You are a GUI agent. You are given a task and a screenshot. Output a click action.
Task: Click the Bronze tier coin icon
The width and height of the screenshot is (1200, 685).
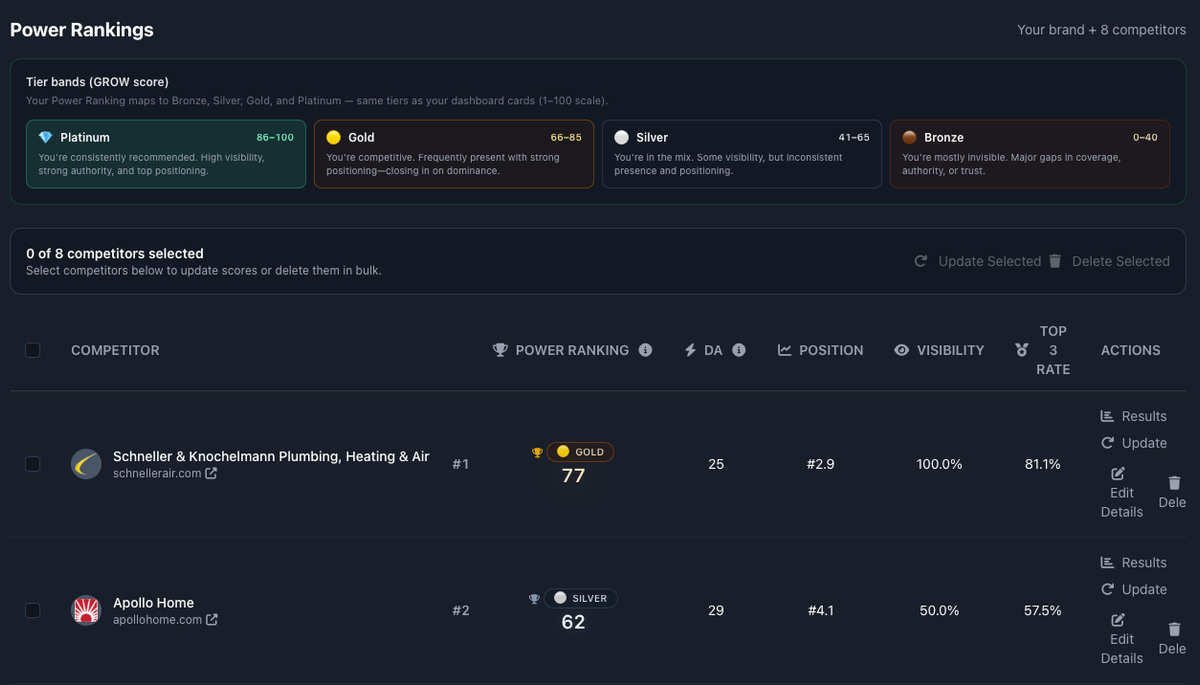(x=909, y=137)
